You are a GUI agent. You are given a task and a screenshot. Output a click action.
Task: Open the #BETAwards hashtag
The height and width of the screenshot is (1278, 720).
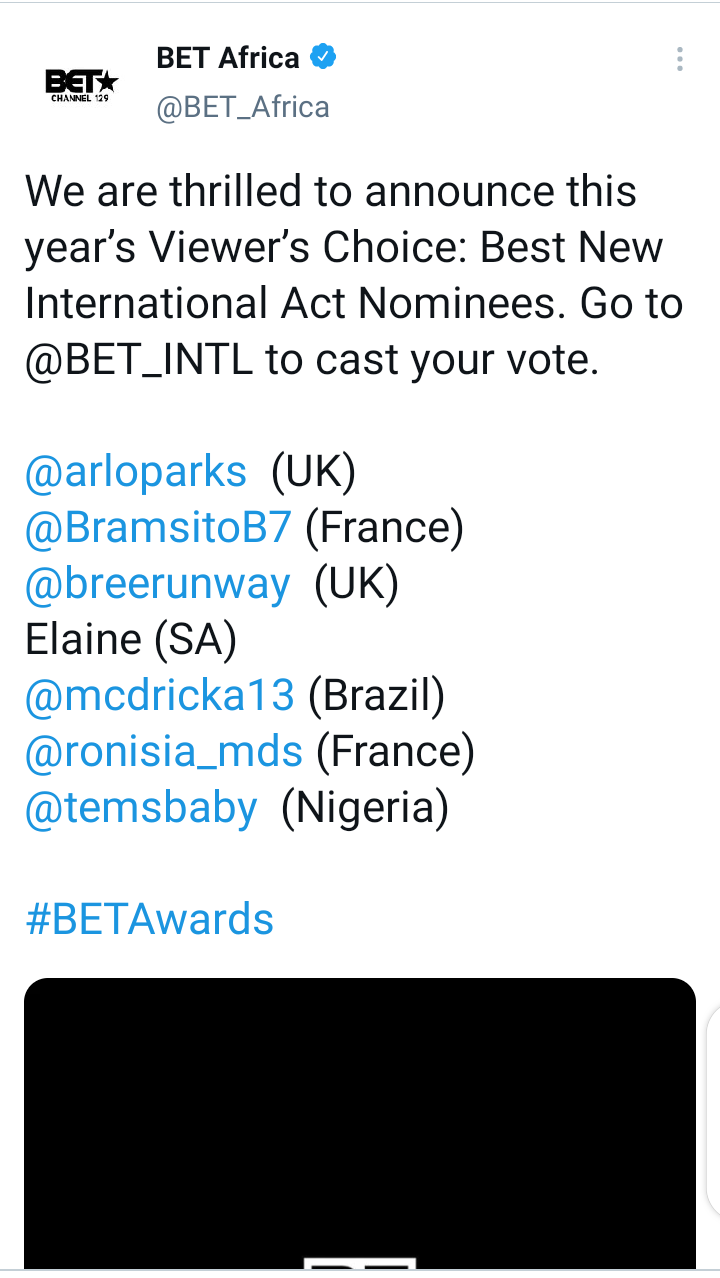tap(149, 919)
